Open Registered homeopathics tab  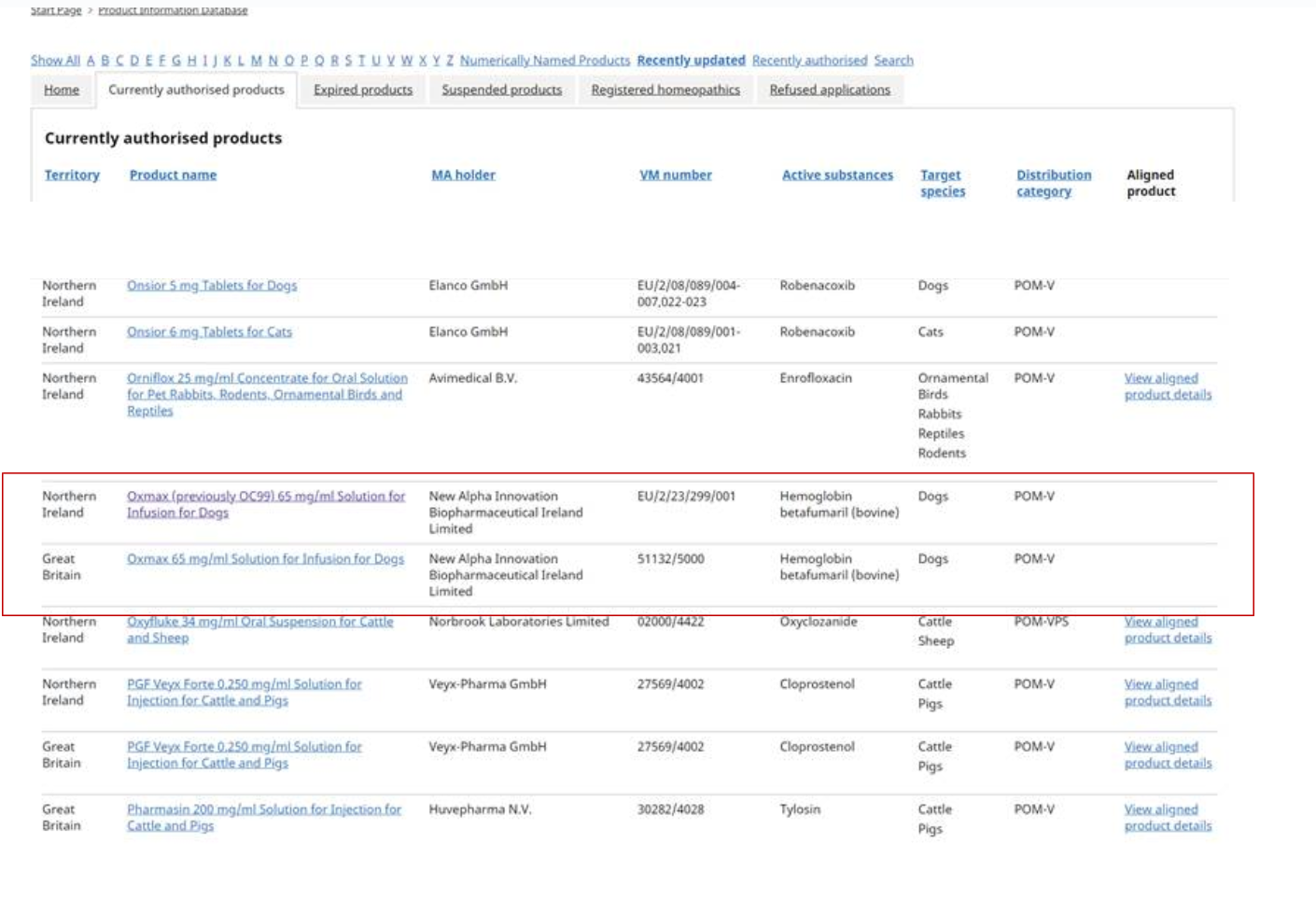(x=665, y=90)
